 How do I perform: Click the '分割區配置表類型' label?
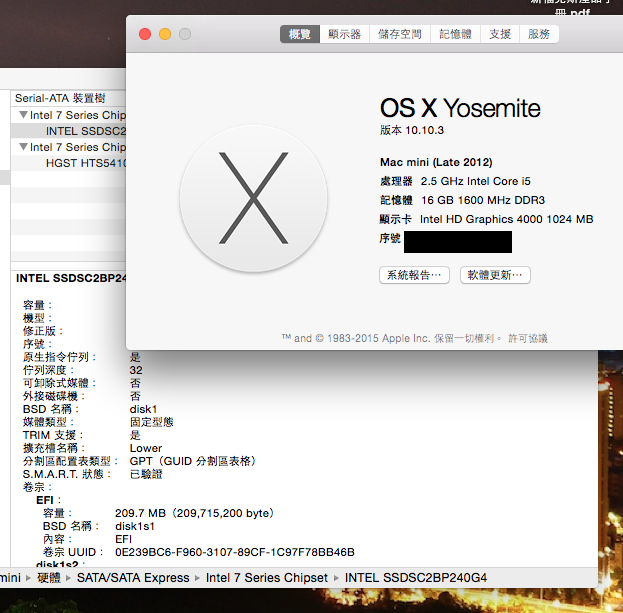[70, 461]
